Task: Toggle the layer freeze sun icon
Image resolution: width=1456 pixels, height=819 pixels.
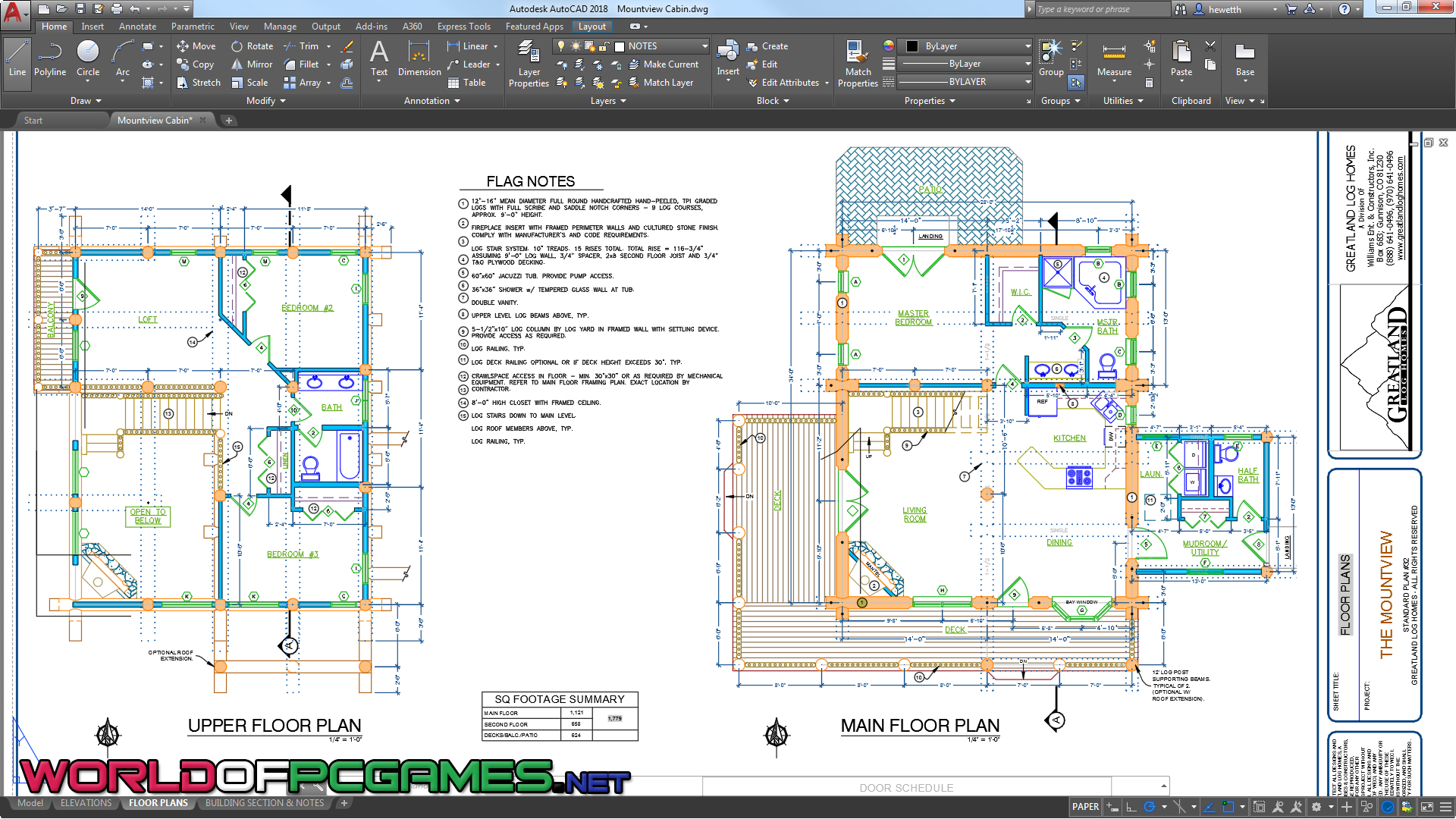Action: click(x=576, y=46)
